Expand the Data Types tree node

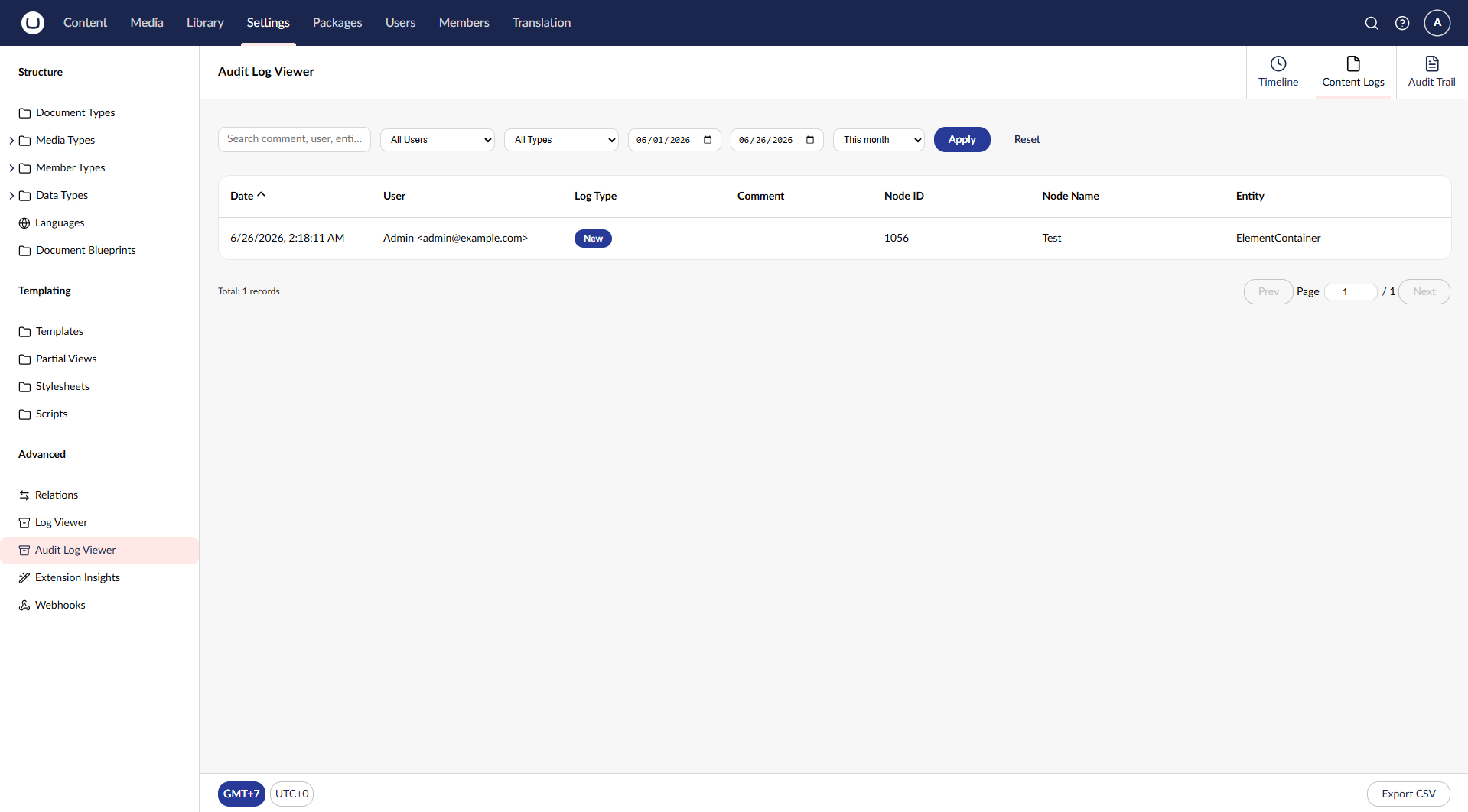[11, 196]
